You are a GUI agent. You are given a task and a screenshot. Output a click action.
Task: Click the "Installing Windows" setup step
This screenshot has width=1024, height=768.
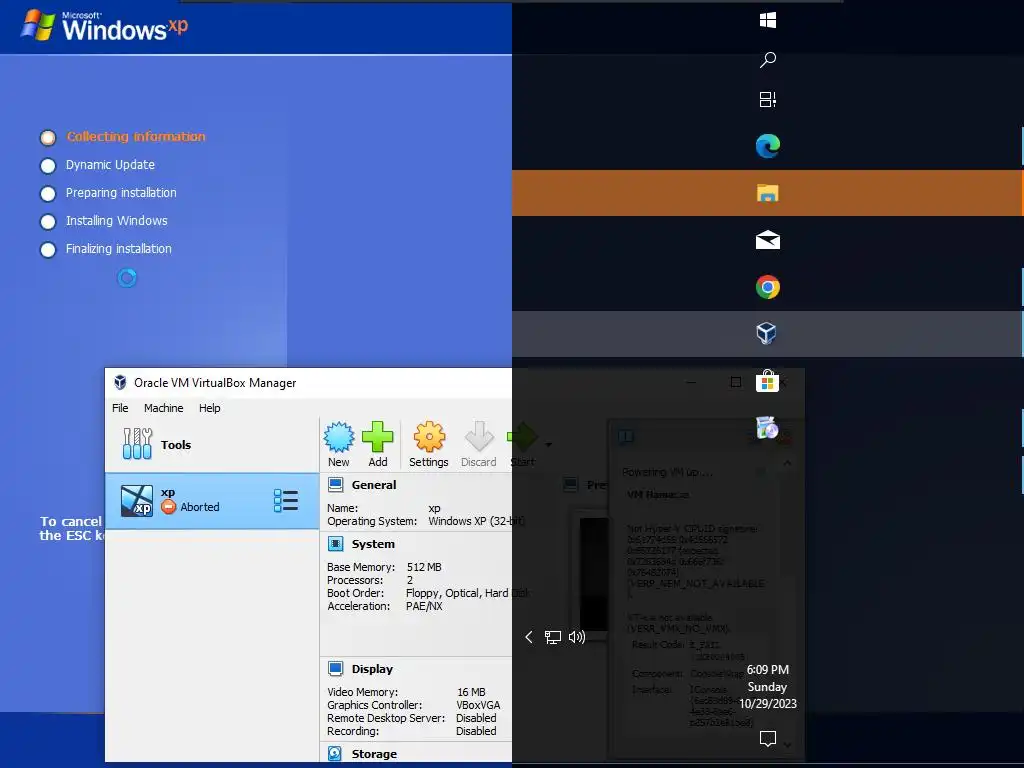click(116, 221)
